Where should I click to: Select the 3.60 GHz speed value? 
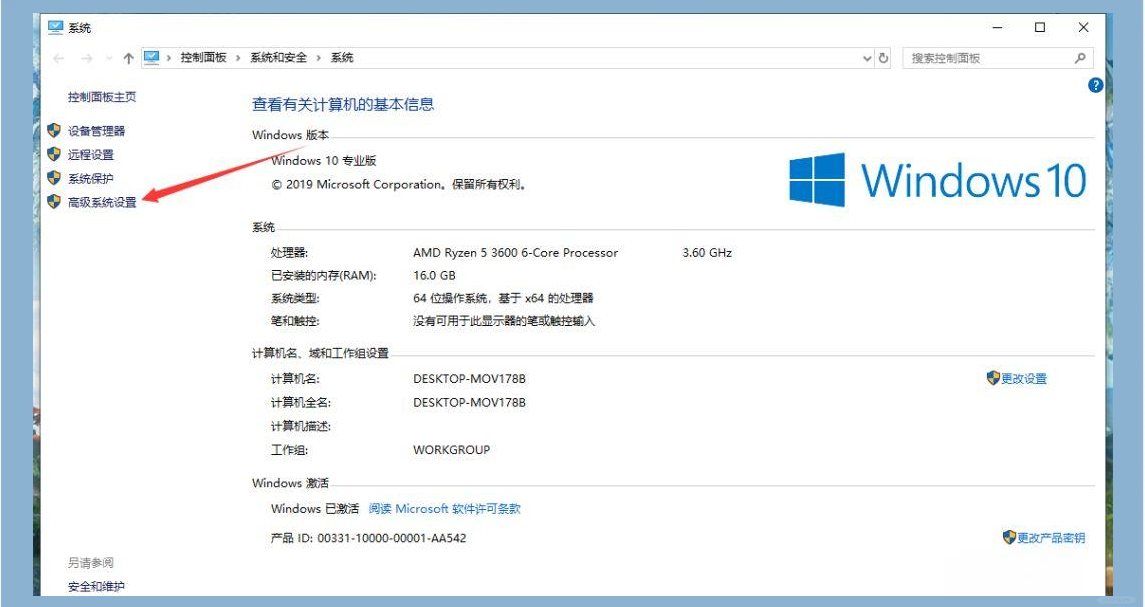click(707, 253)
